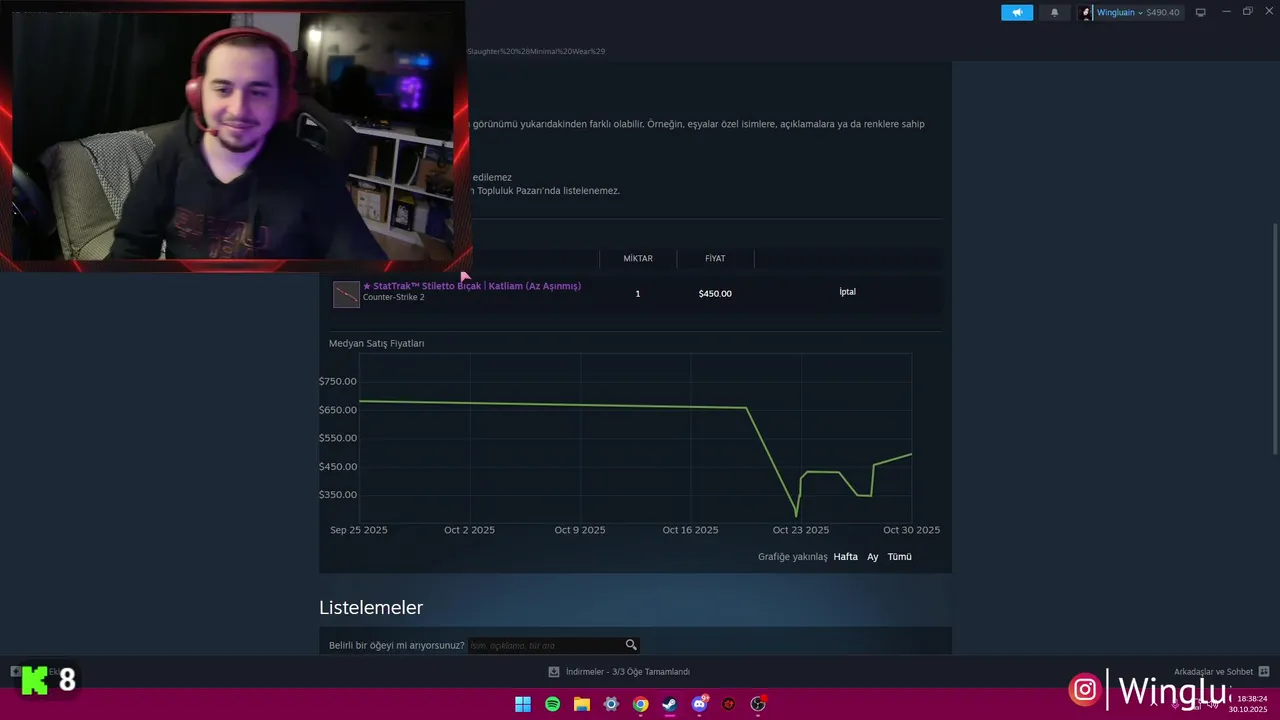The height and width of the screenshot is (720, 1280).
Task: Open the notifications bell
Action: [x=1054, y=12]
